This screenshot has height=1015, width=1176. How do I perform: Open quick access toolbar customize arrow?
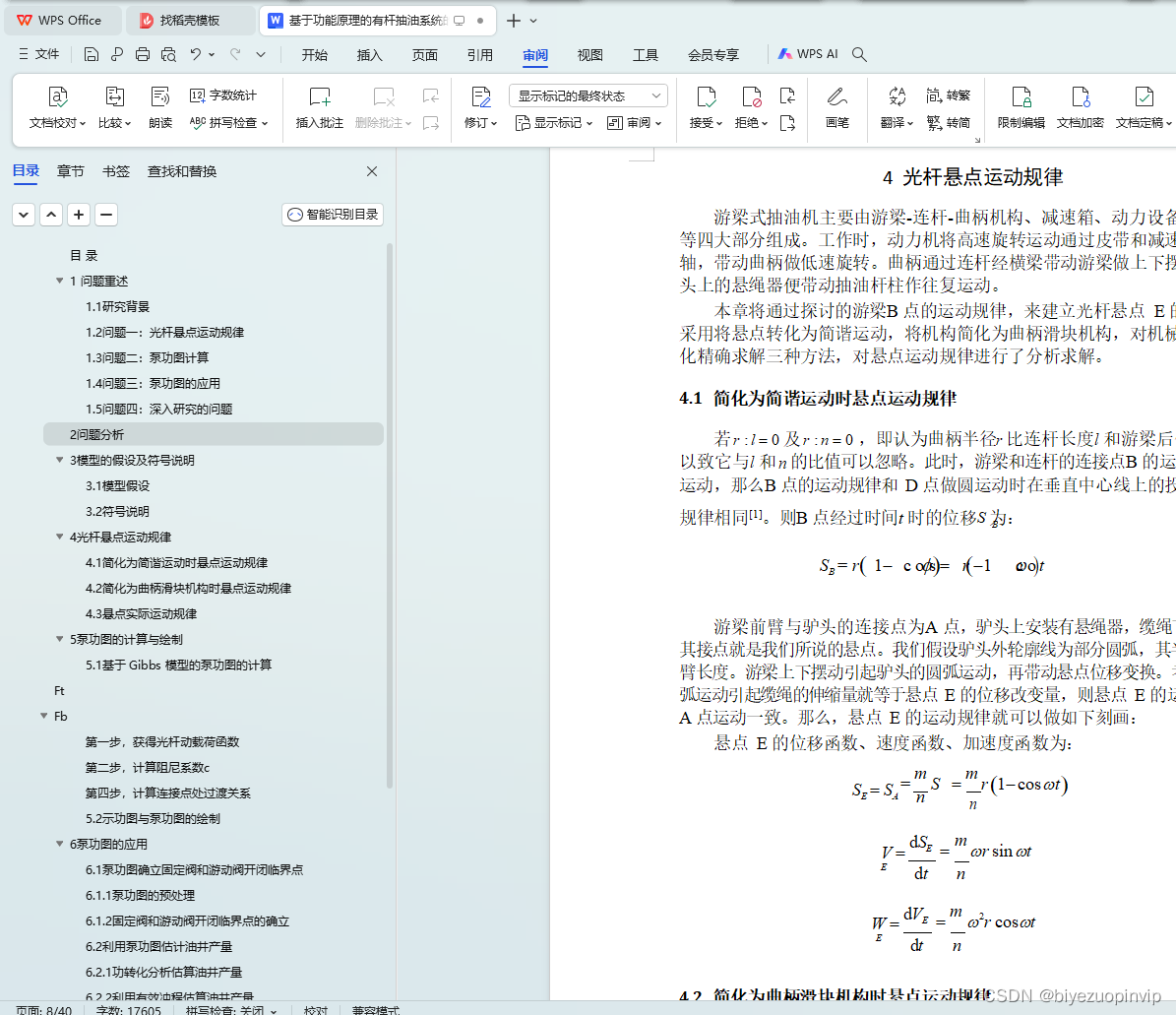point(260,54)
